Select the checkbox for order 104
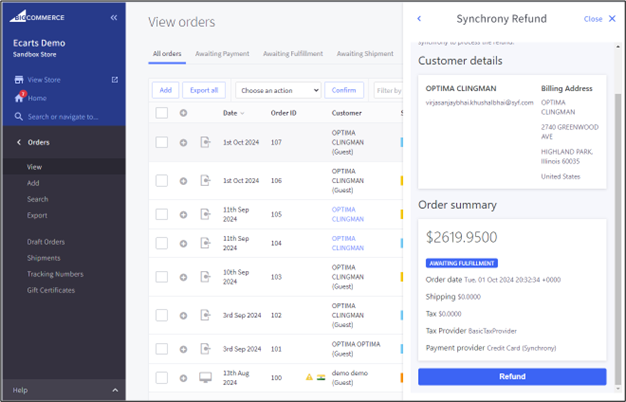Viewport: 626px width, 402px height. (x=162, y=243)
